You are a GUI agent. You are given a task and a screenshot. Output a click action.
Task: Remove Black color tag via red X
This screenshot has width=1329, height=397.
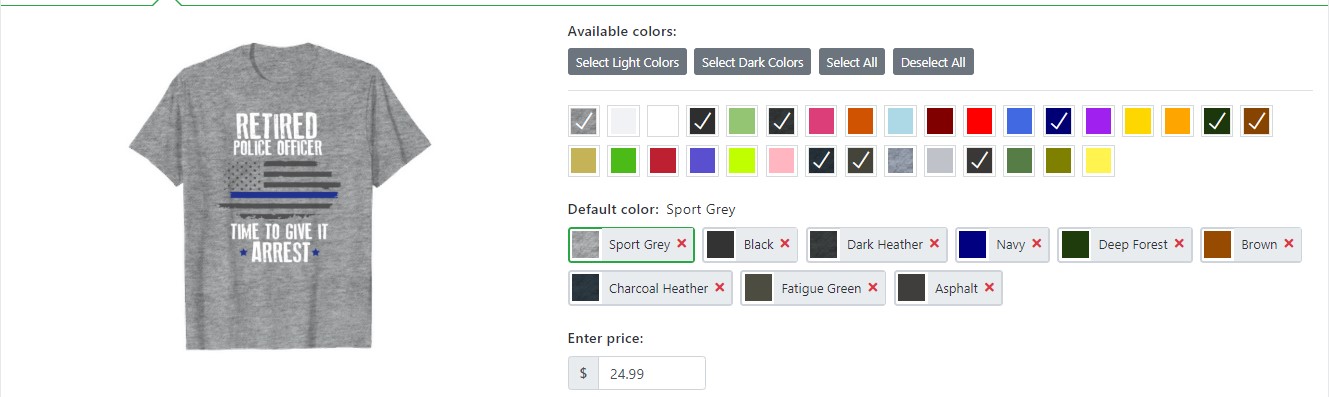[785, 243]
